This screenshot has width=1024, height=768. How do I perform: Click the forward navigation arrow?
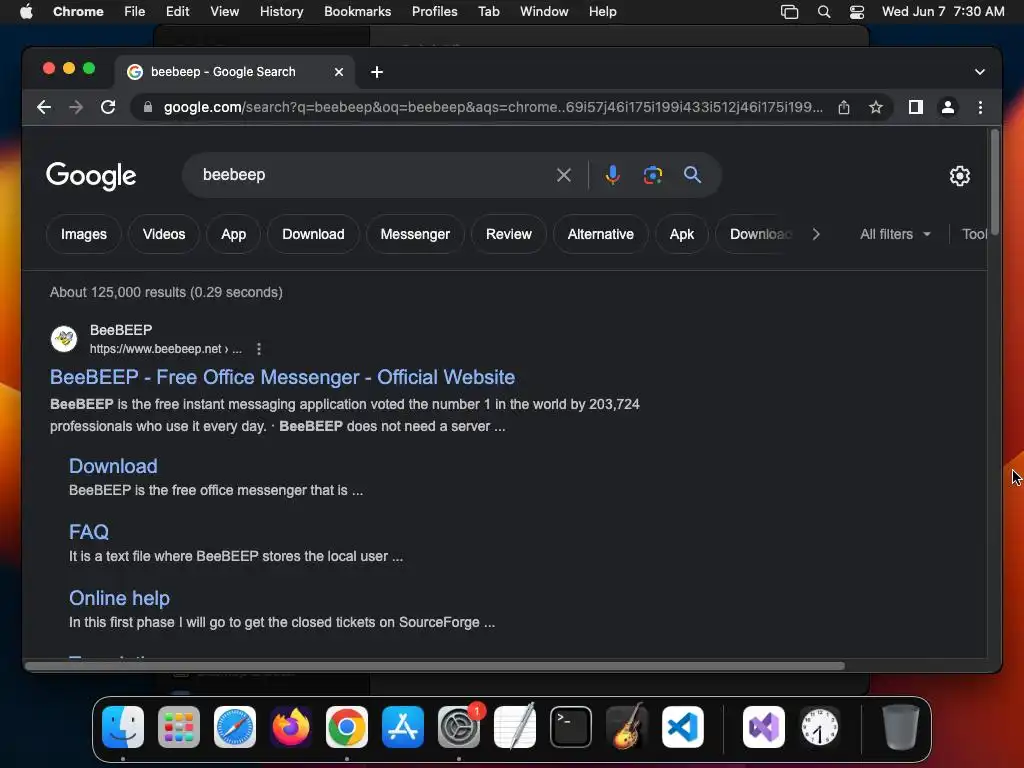76,107
